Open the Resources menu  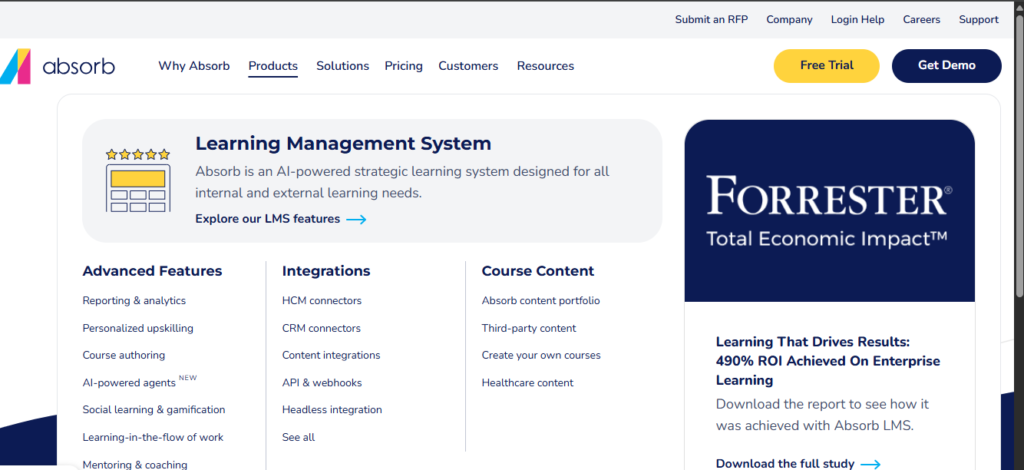coord(545,66)
